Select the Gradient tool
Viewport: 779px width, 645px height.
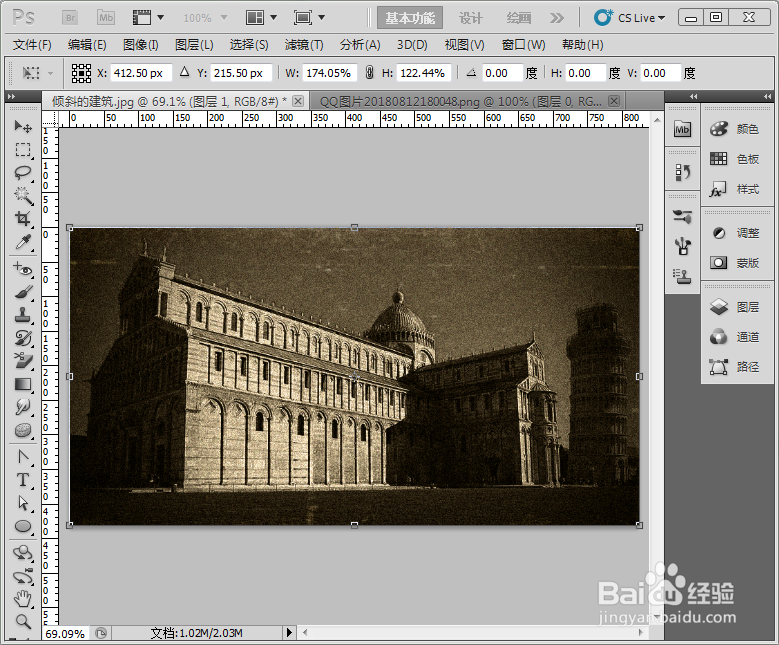[x=23, y=384]
